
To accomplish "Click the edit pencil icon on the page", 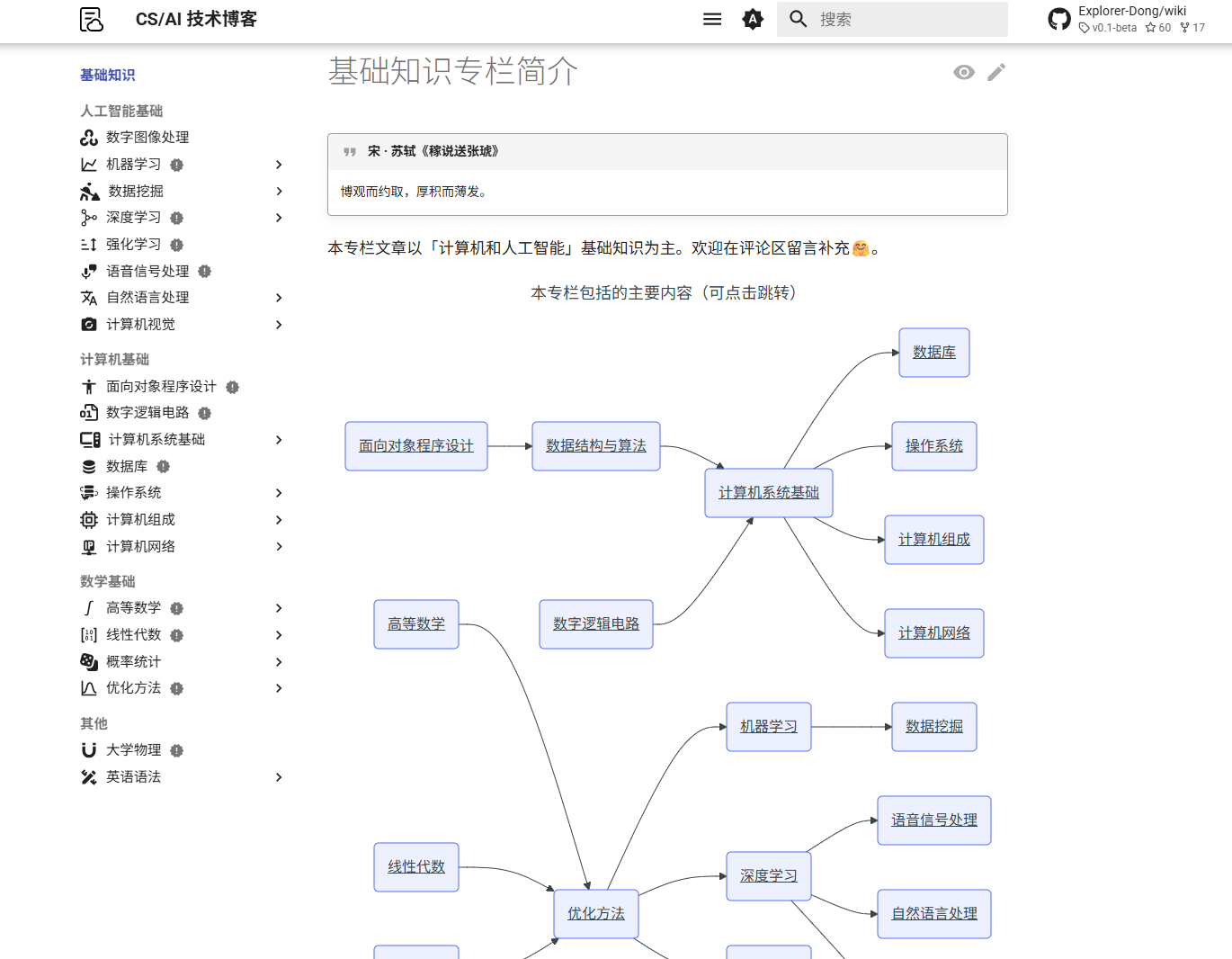I will [x=996, y=72].
